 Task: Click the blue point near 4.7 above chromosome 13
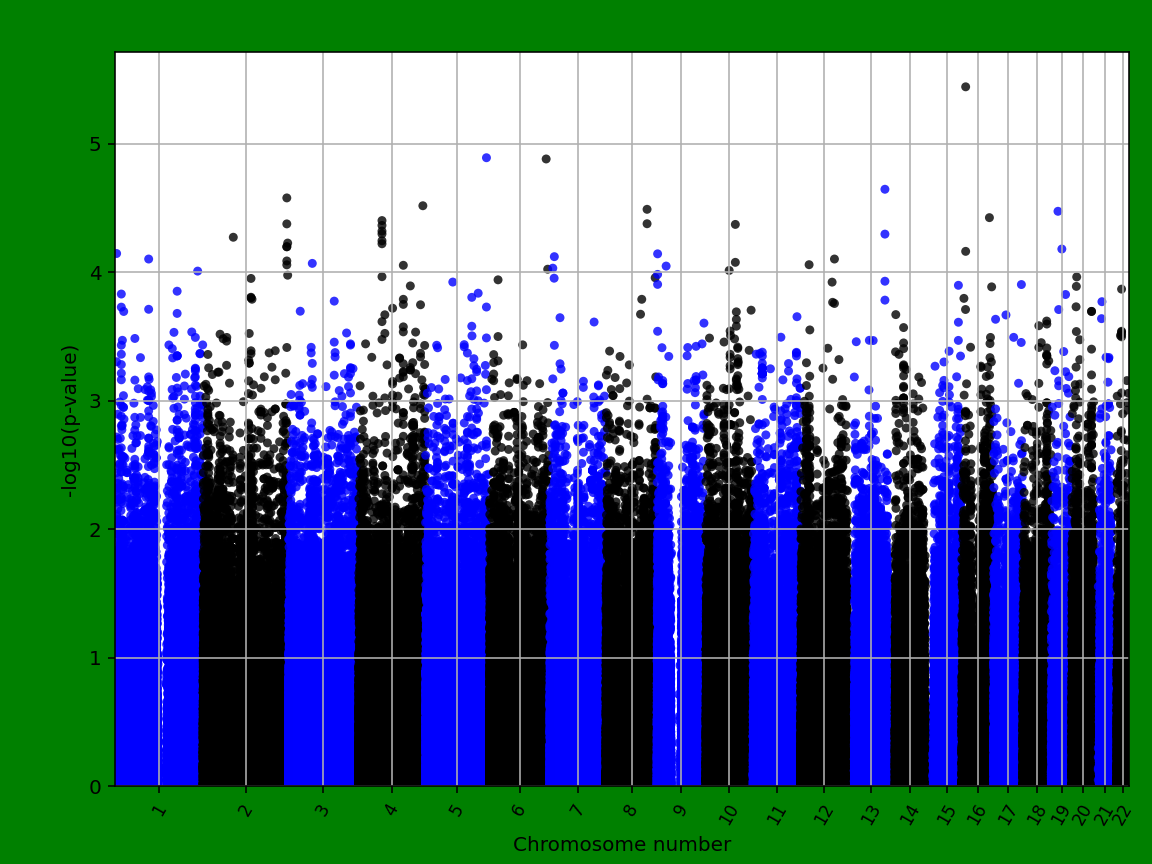[883, 188]
